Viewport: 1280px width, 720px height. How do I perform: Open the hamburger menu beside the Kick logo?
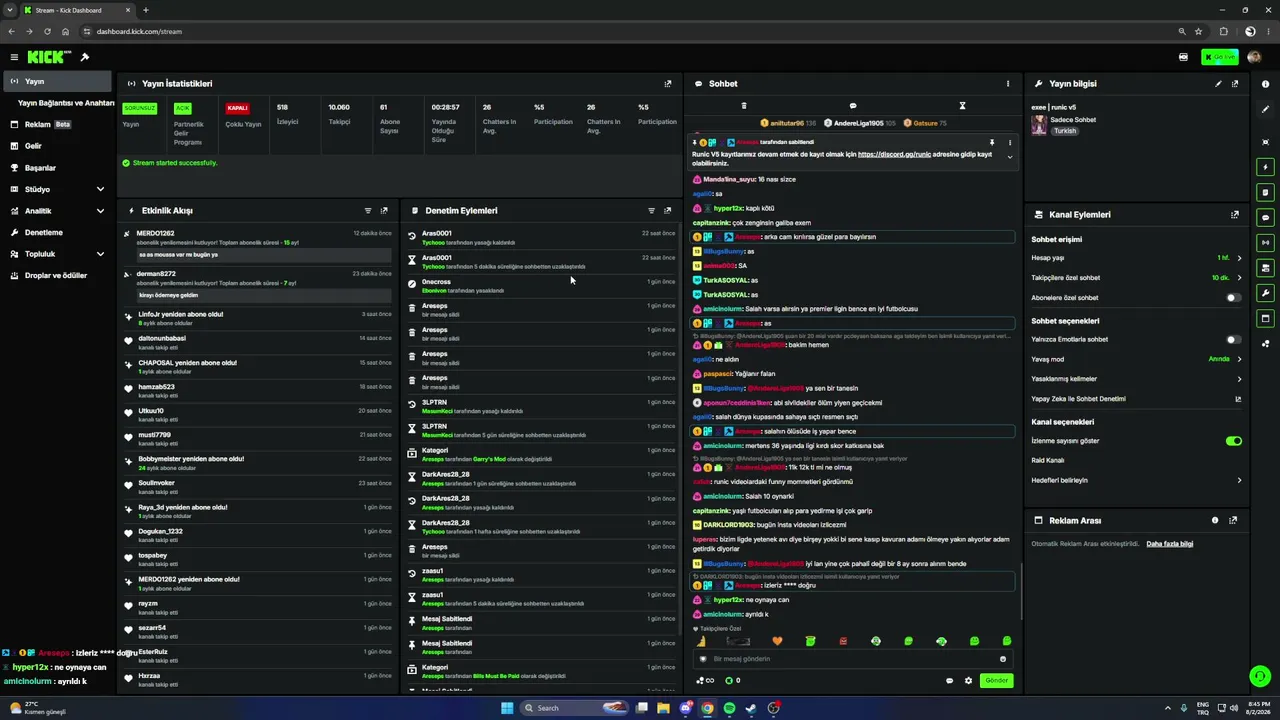pyautogui.click(x=14, y=57)
